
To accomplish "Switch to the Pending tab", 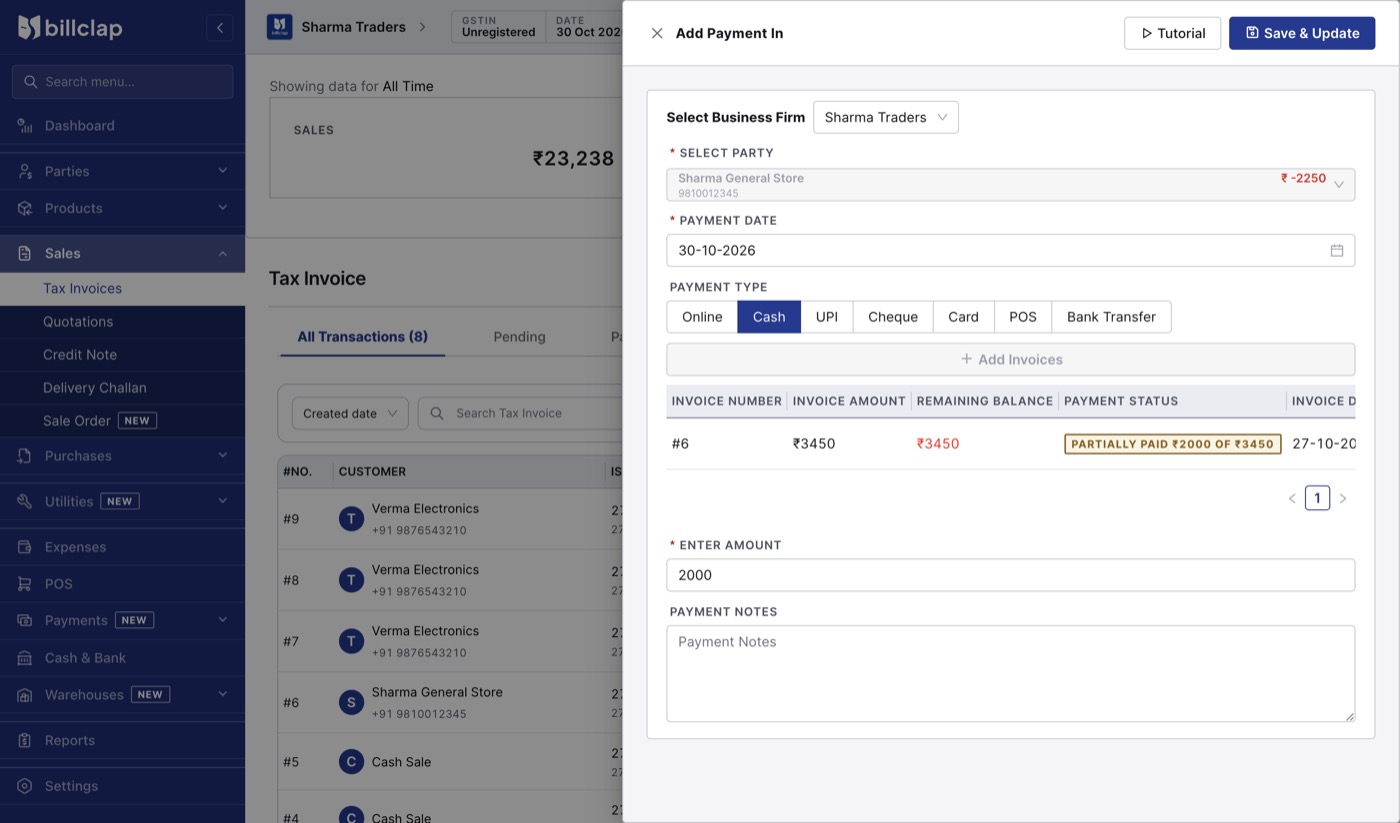I will (519, 337).
